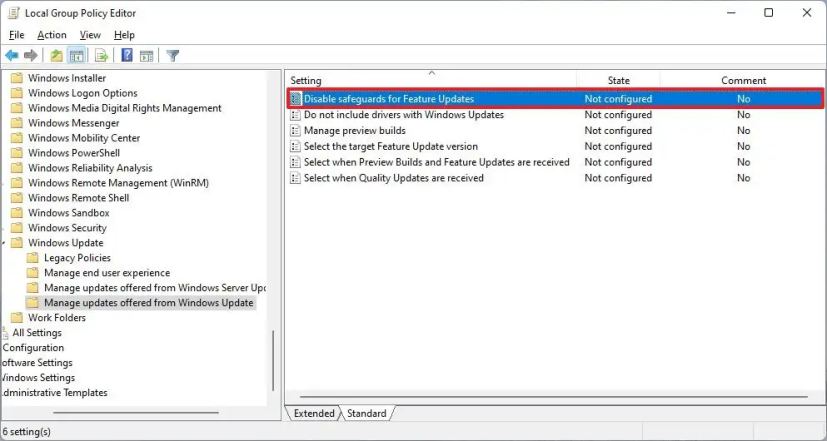
Task: Select Windows Remote Shell tree item
Action: (x=79, y=198)
